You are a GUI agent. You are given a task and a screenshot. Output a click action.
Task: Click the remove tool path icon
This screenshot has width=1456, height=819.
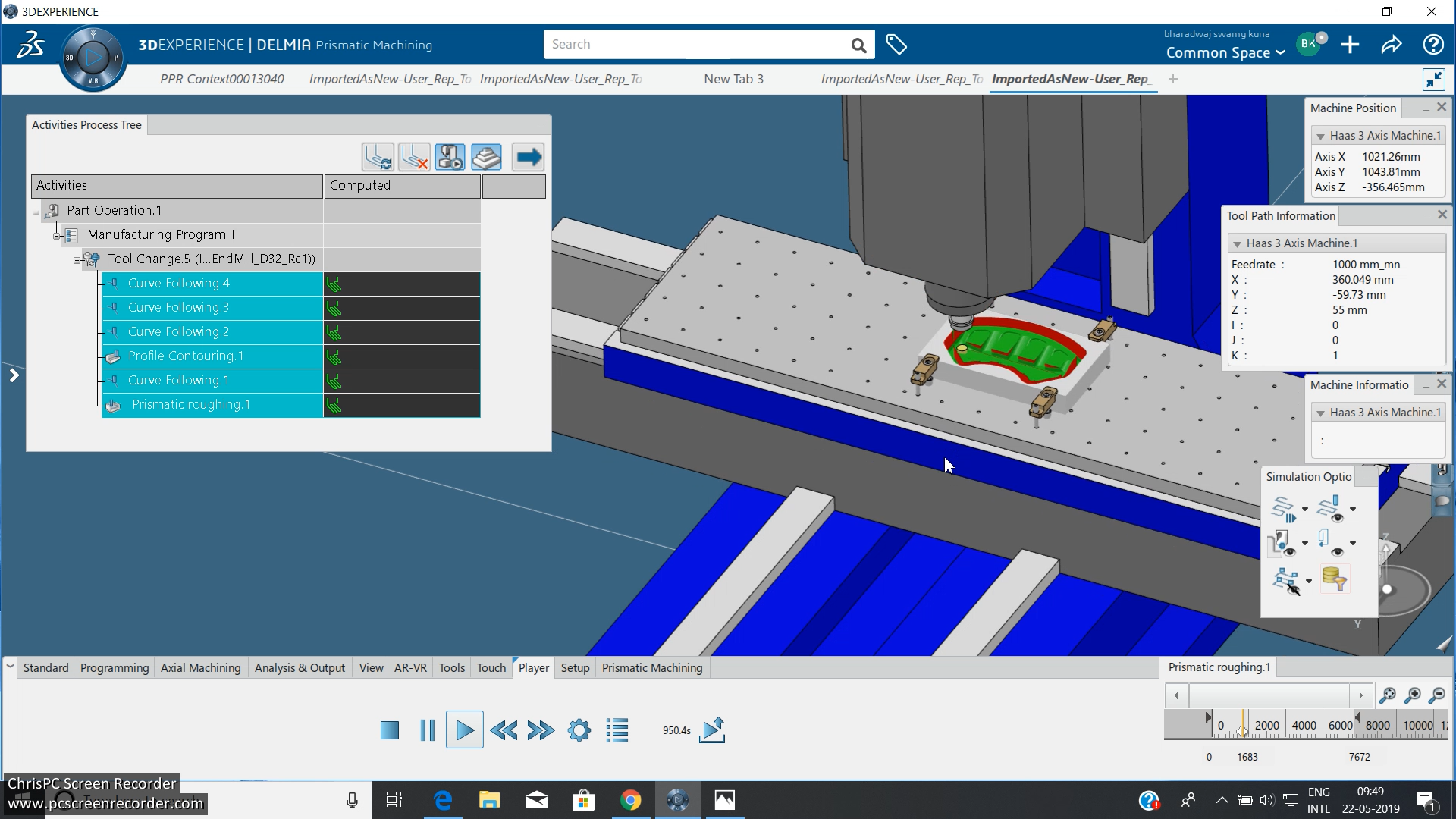(414, 157)
